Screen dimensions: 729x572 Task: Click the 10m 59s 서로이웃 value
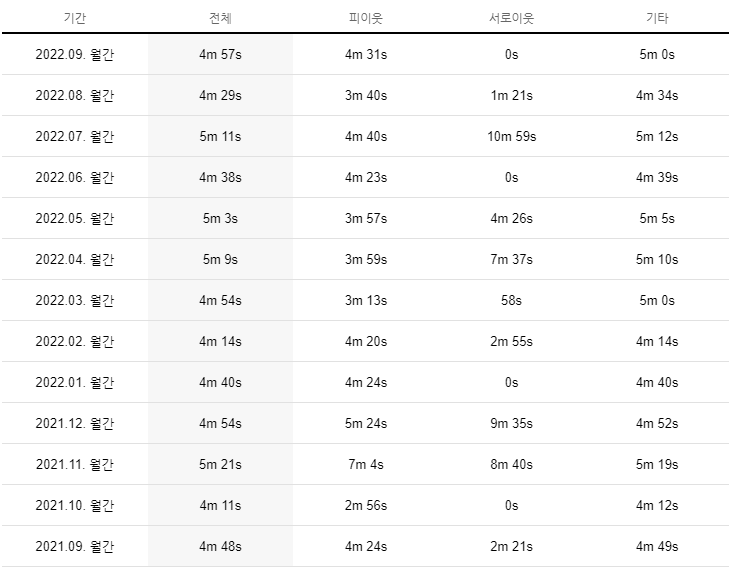tap(511, 136)
